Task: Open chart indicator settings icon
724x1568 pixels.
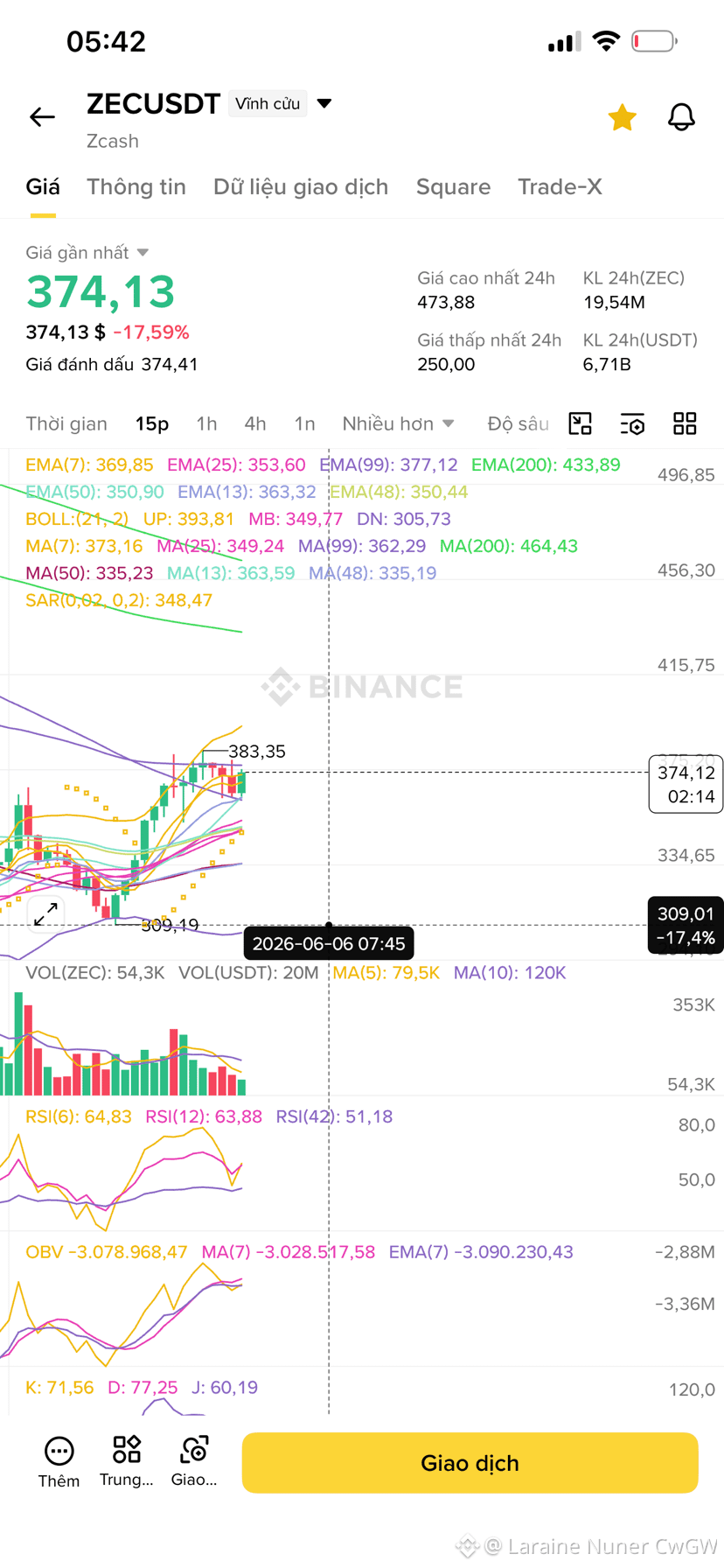Action: 632,423
